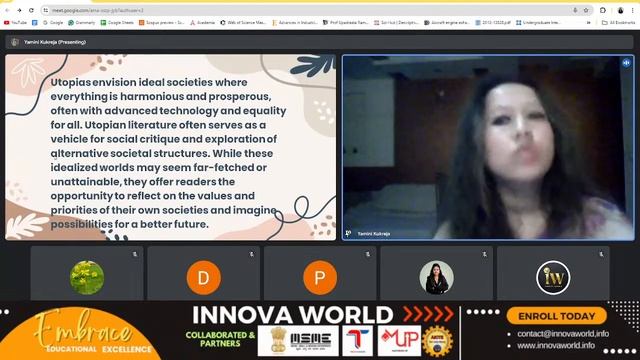Image resolution: width=640 pixels, height=360 pixels.
Task: Click the ENROLL TODAY button
Action: coord(556,316)
